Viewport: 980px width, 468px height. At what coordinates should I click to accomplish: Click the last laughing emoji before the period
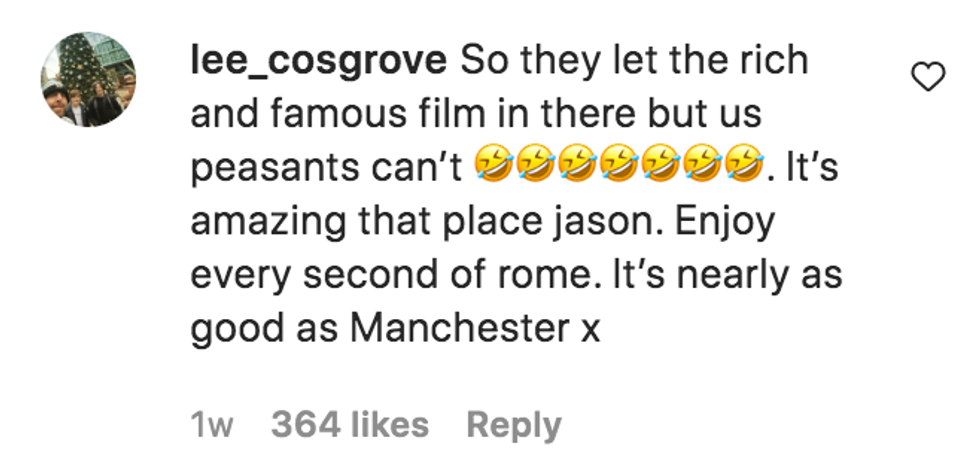click(745, 166)
